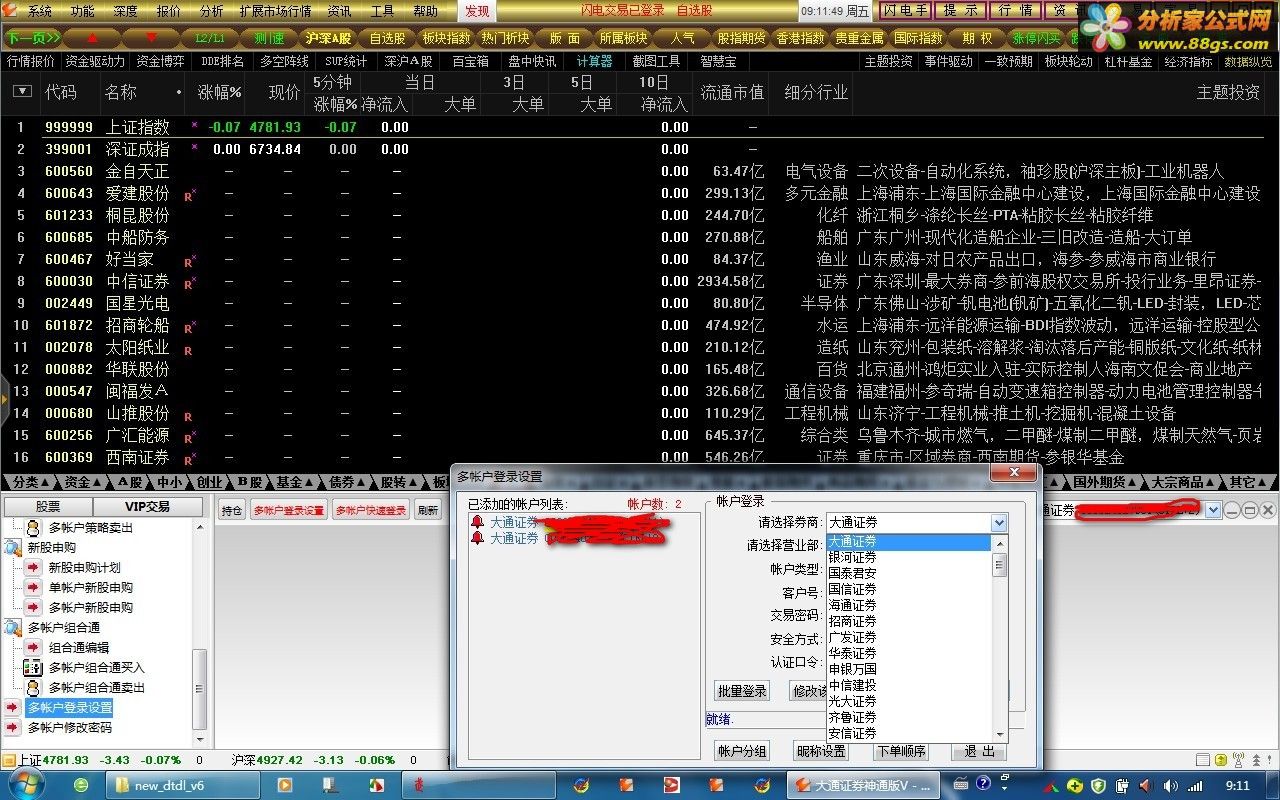Click the help question-mark tray icon

pos(982,783)
